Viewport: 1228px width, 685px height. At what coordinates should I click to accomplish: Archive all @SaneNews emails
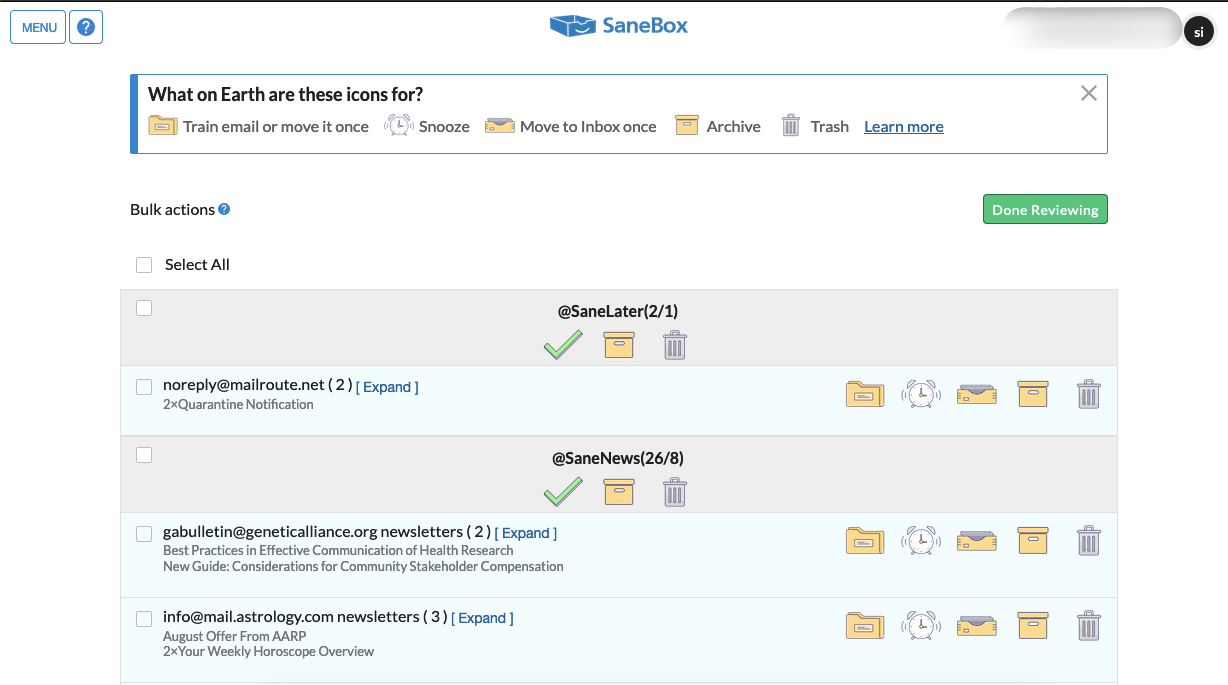point(619,492)
